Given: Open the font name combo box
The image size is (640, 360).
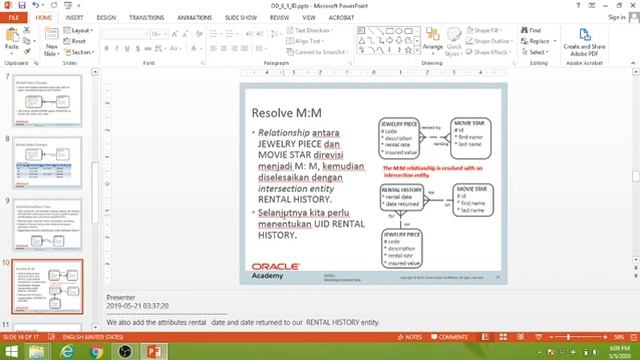Looking at the screenshot, I should coord(125,34).
